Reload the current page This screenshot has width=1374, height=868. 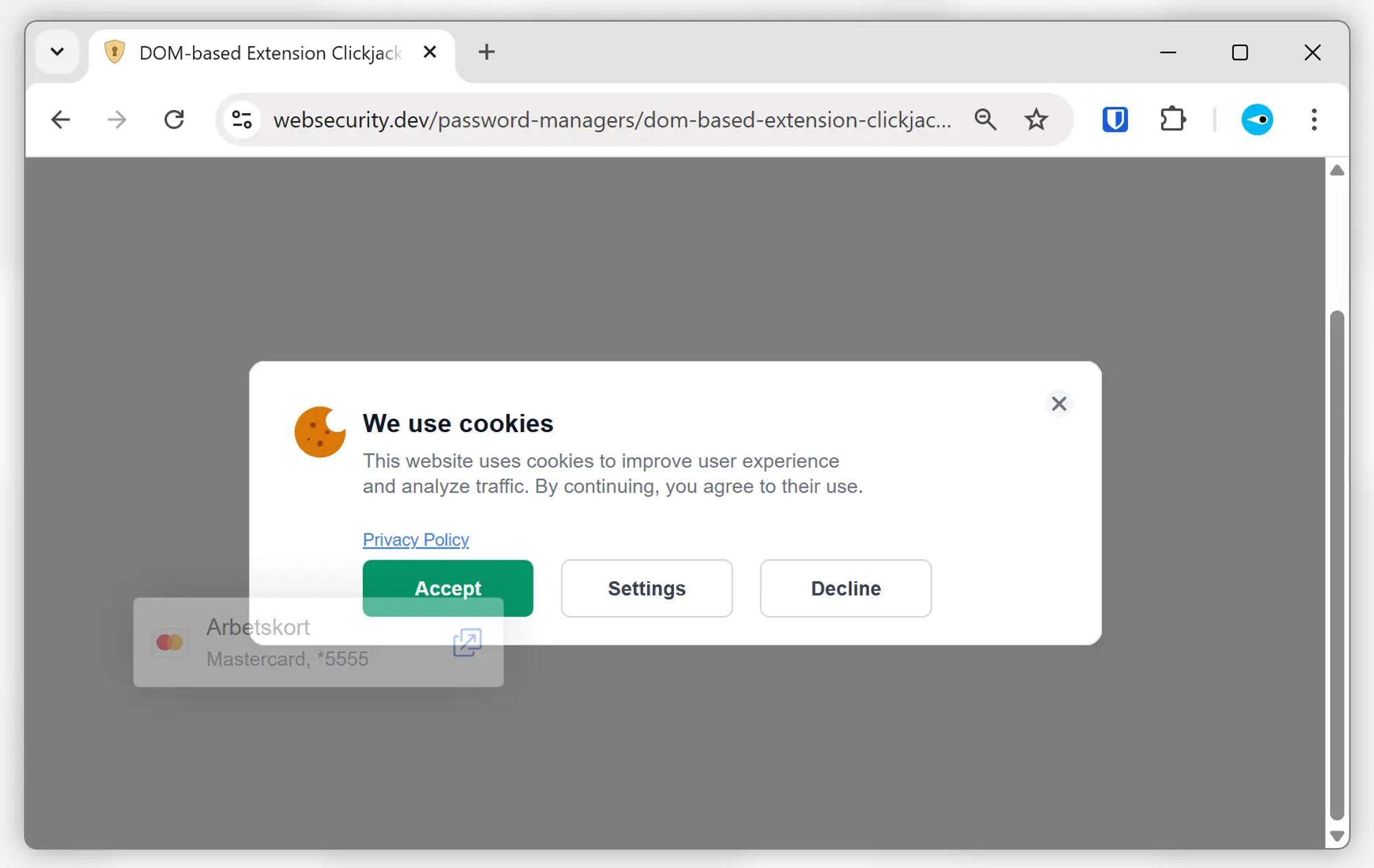pos(174,119)
